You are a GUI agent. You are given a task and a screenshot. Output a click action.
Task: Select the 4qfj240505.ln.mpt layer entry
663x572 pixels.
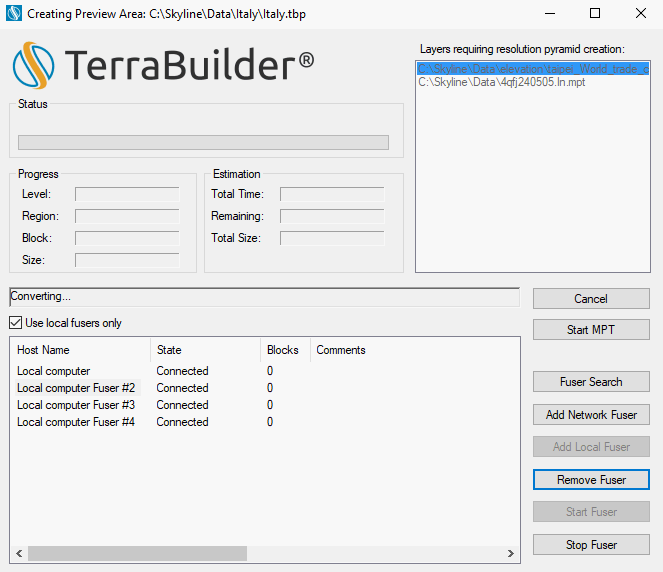pos(502,82)
